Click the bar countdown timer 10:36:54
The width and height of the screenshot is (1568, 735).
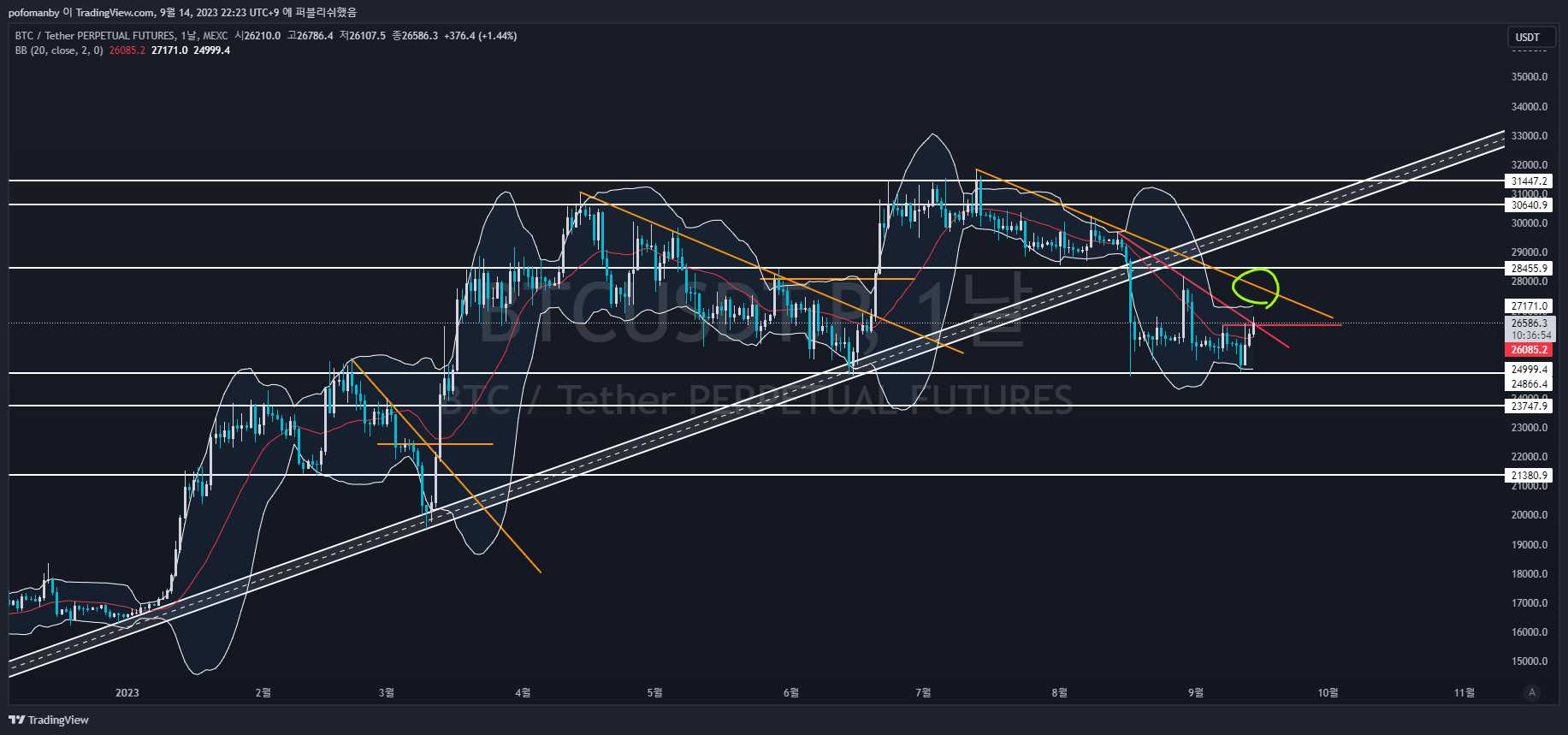1530,335
